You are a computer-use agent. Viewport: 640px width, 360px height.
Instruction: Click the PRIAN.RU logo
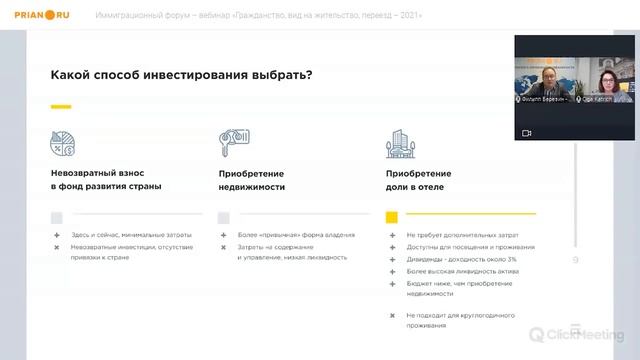(42, 15)
